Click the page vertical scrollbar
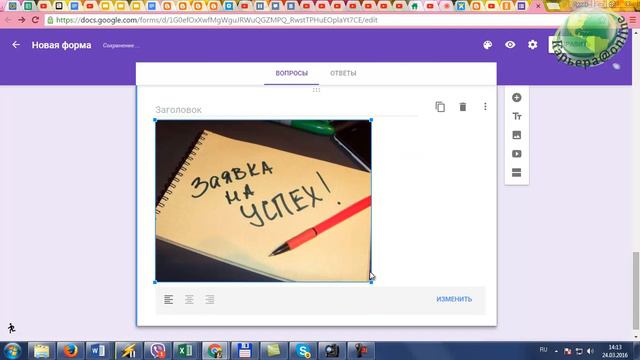The image size is (640, 360). tap(636, 290)
